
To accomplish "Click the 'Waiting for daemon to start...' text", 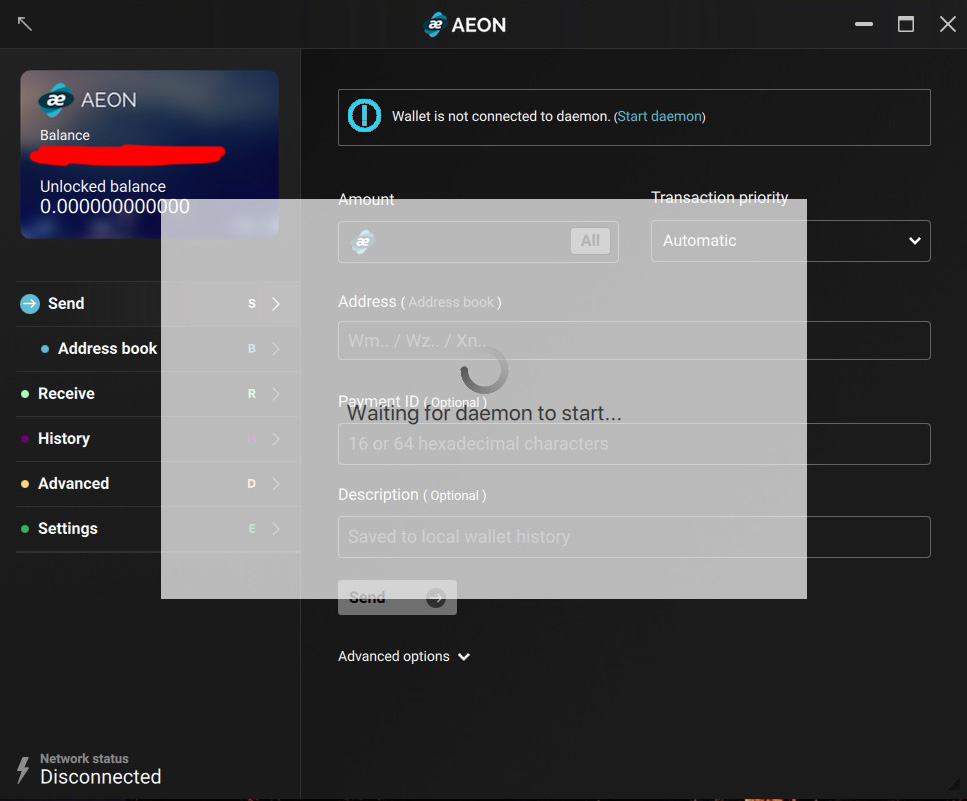I will (x=484, y=413).
